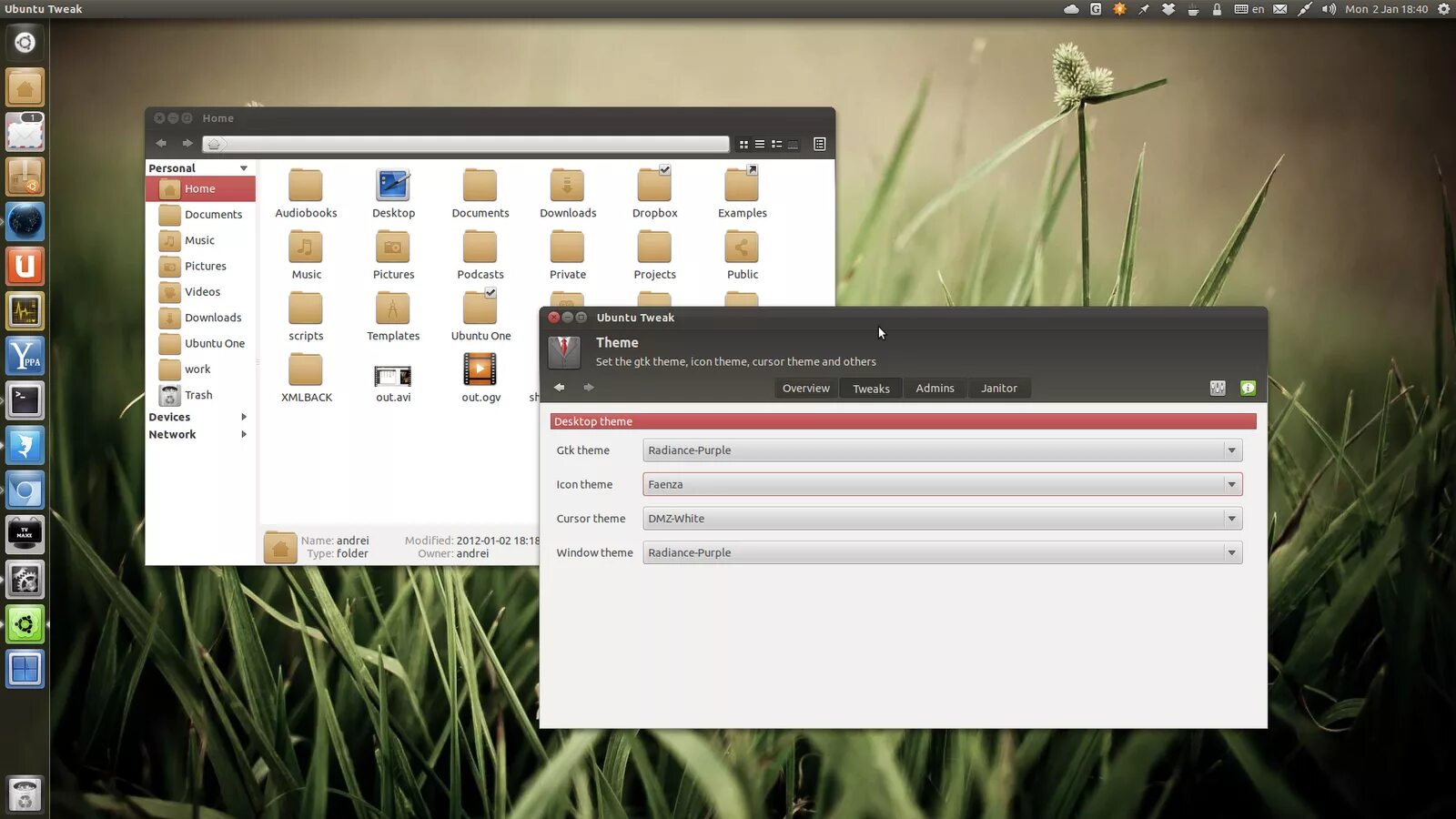Select Ubuntu One in the sidebar
The height and width of the screenshot is (819, 1456).
click(200, 343)
